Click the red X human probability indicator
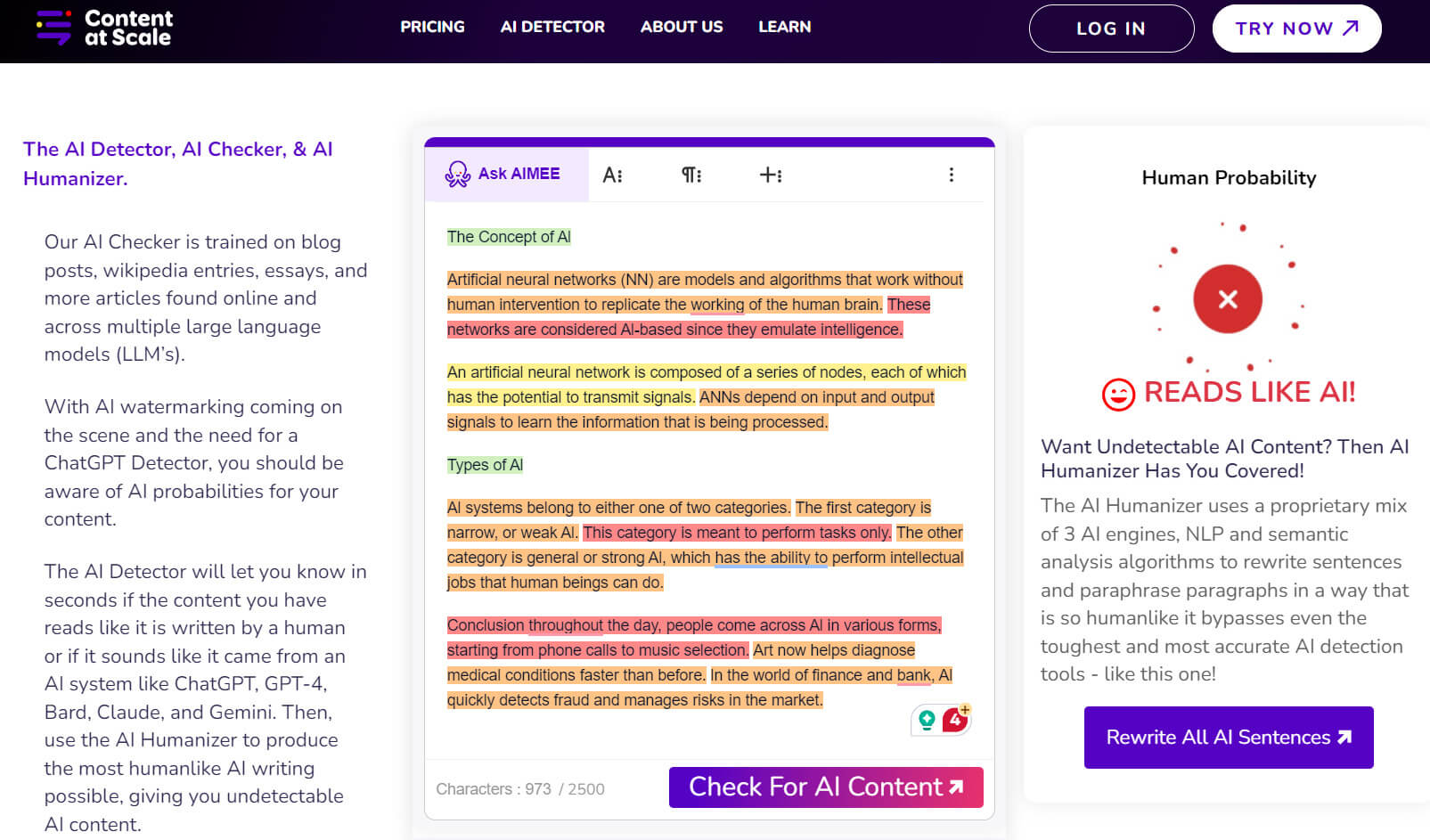Image resolution: width=1430 pixels, height=840 pixels. (x=1227, y=299)
